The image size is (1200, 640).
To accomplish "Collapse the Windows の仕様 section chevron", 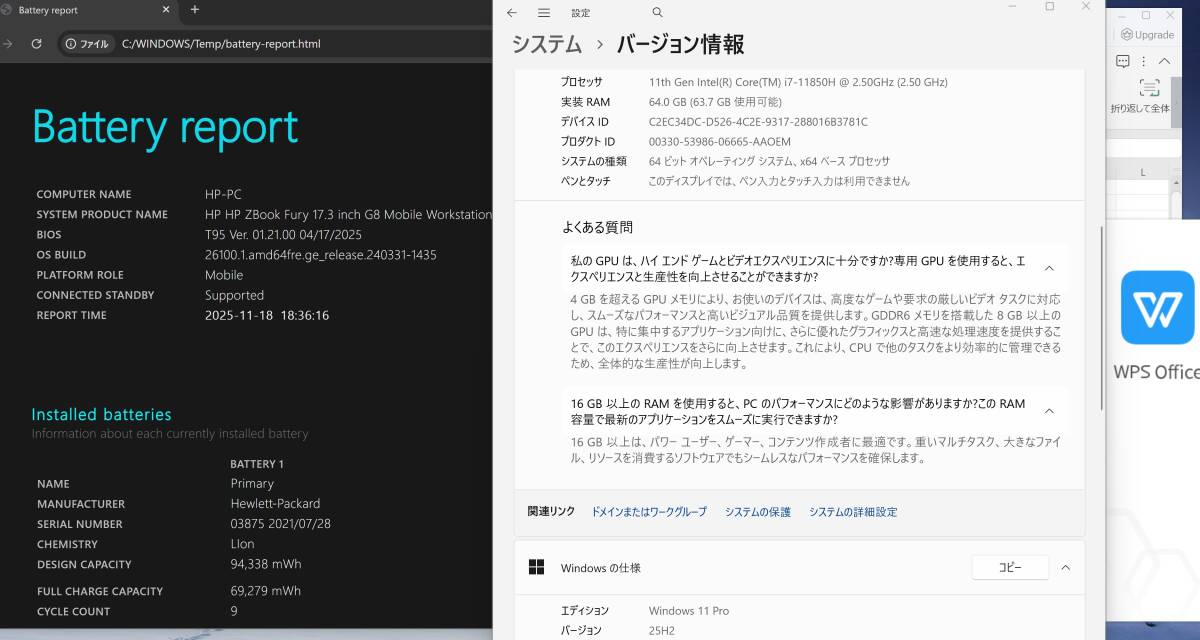I will tap(1065, 567).
